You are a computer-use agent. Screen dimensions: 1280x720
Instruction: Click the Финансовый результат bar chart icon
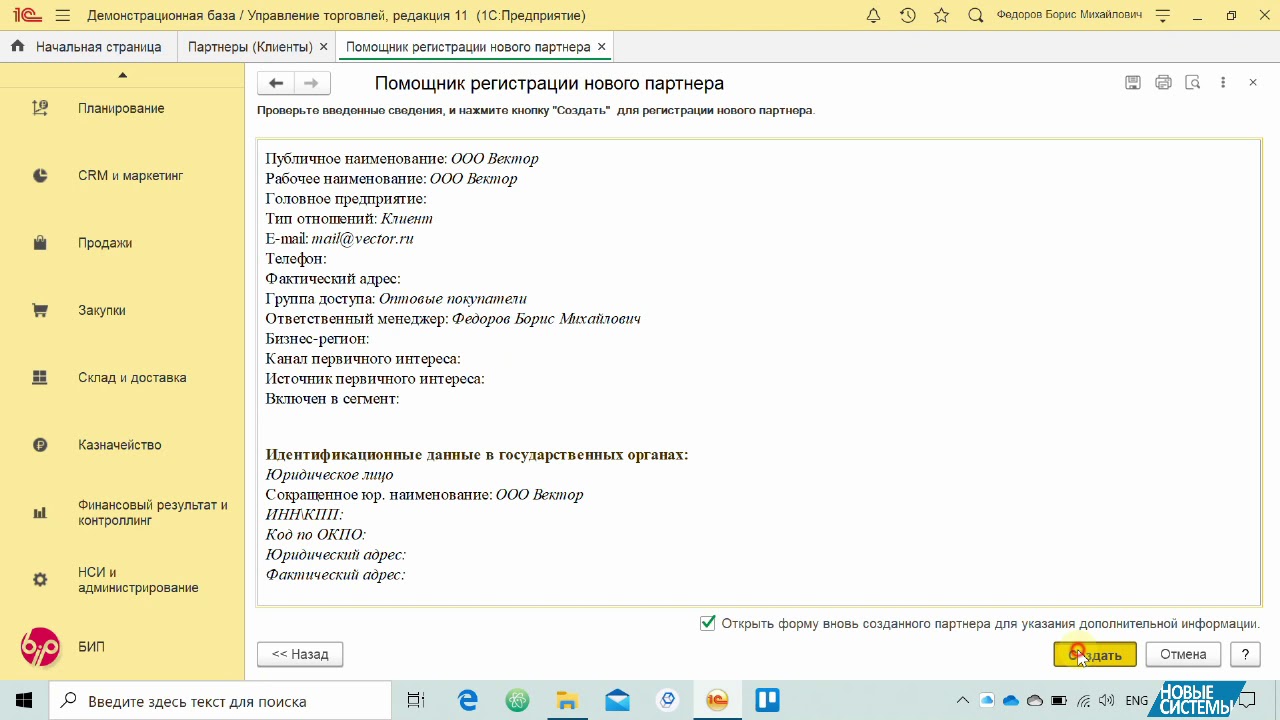click(40, 513)
